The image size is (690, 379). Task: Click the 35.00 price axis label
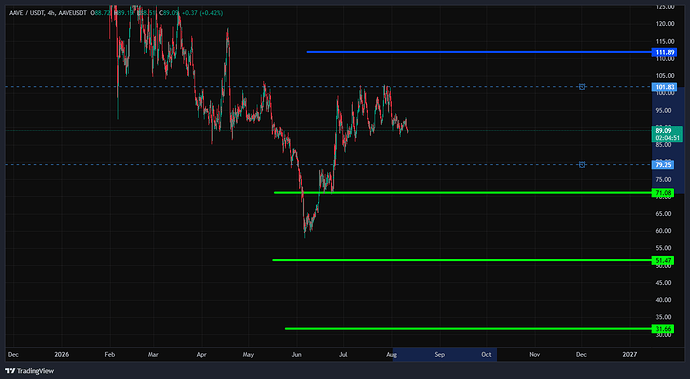[664, 317]
